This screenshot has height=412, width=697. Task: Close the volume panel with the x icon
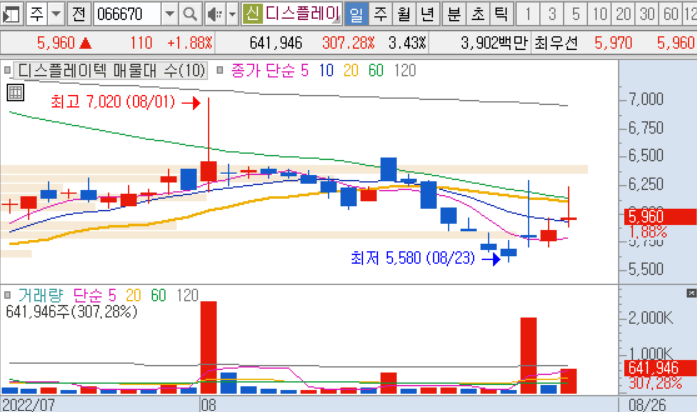(691, 293)
